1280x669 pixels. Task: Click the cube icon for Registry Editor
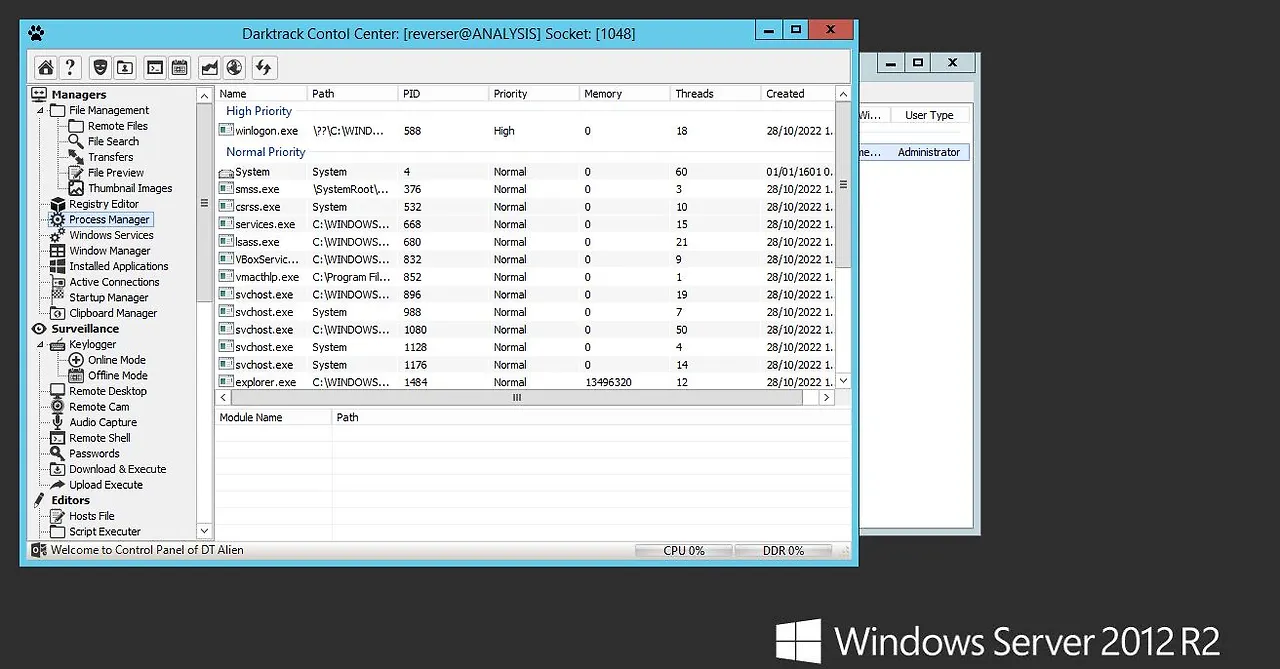[x=58, y=204]
